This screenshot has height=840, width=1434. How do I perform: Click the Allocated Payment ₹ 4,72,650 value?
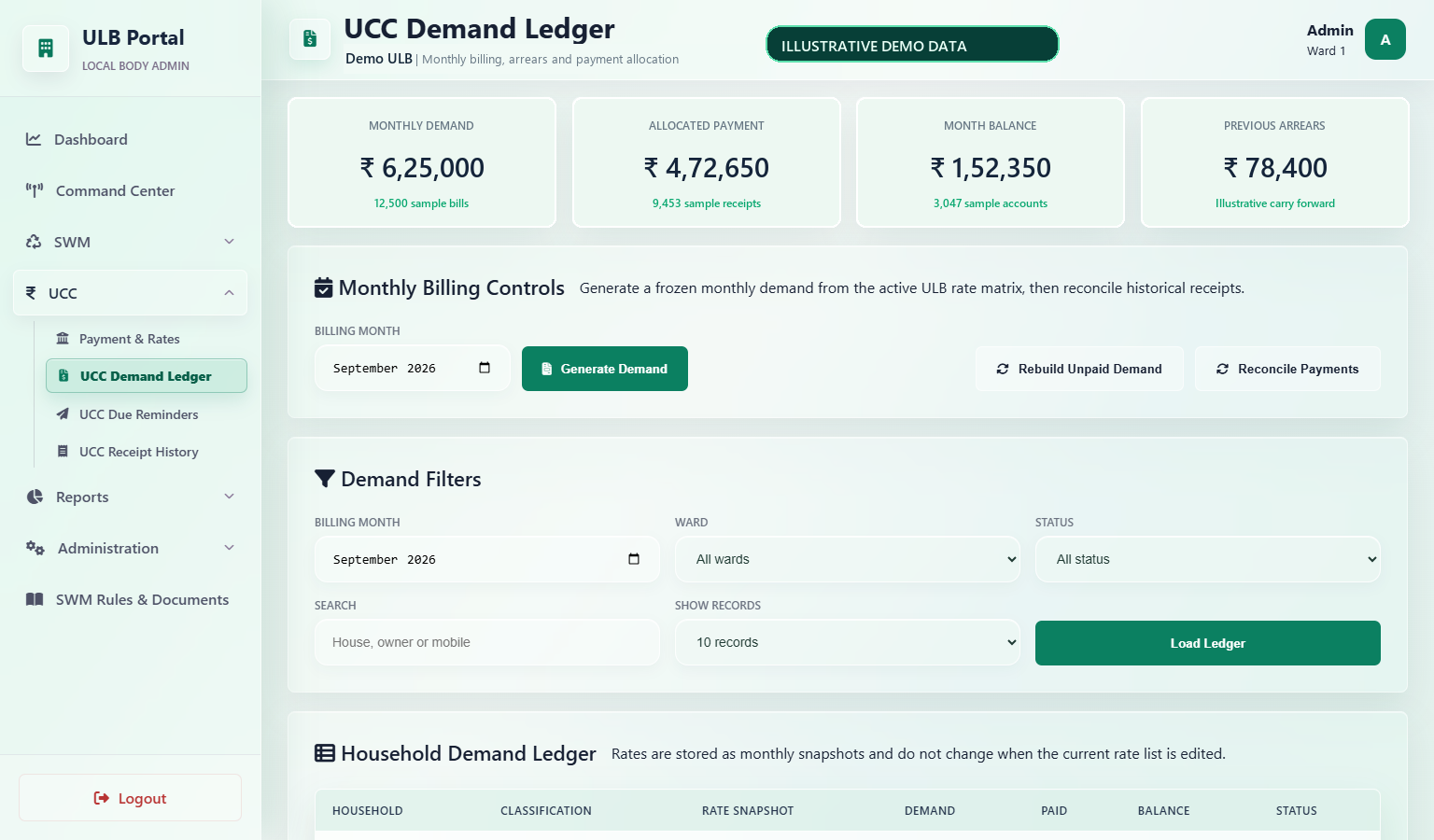click(707, 168)
